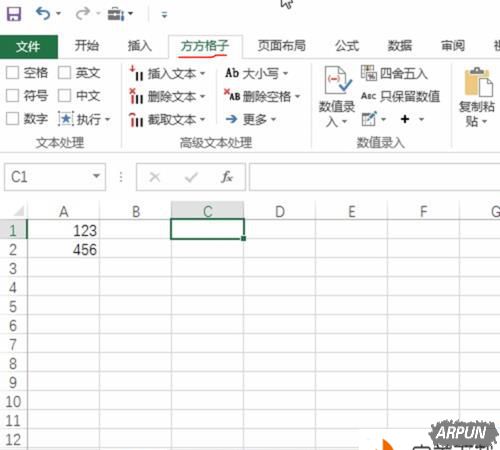Open the briefcase icon dropdown arrow
The image size is (500, 450).
131,14
